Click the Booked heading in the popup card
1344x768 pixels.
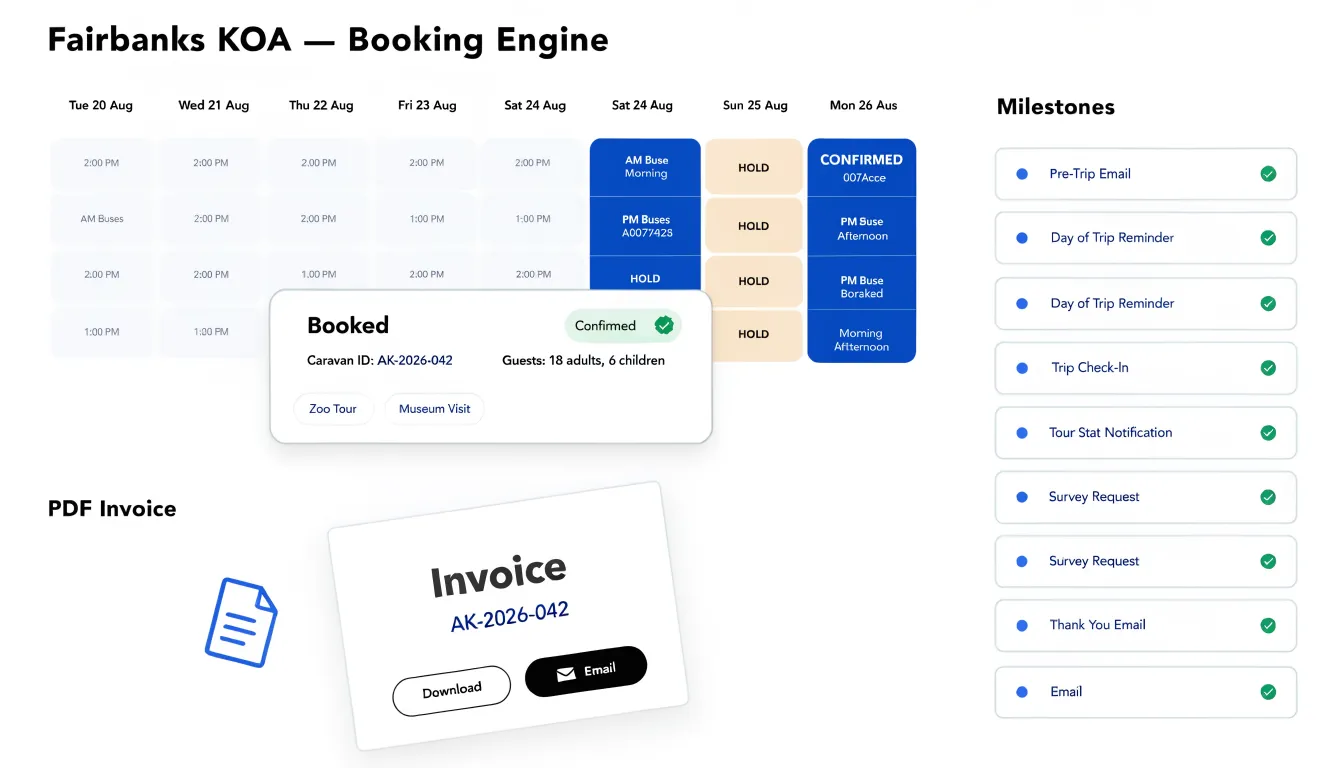click(x=348, y=325)
